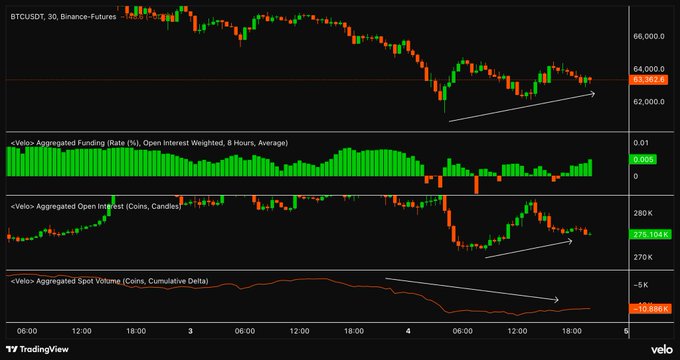Select the BTCUSDT, 30, Binance-Futures title
This screenshot has width=680, height=360.
(x=63, y=17)
